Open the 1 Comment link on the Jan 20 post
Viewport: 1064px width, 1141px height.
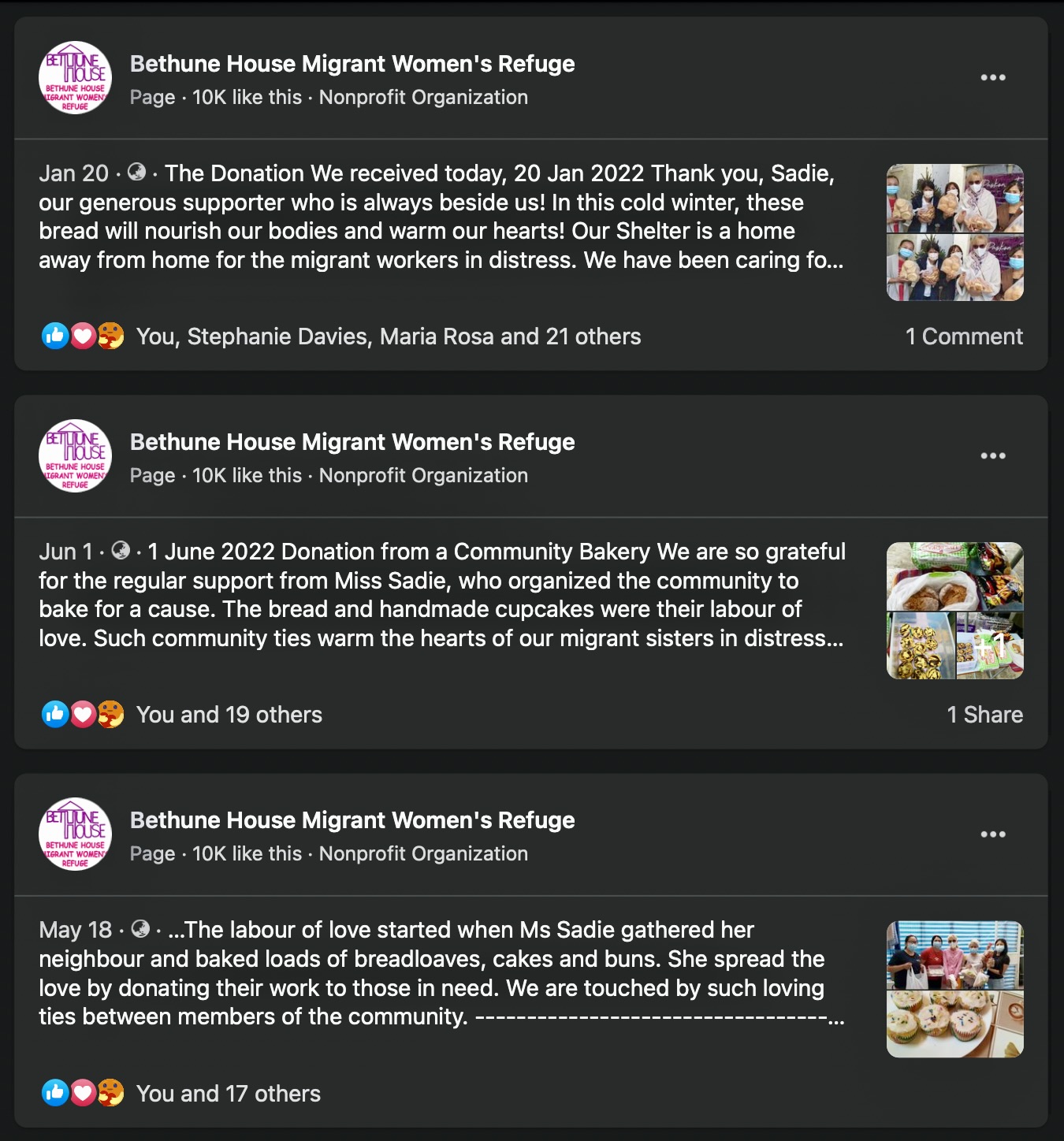coord(964,336)
